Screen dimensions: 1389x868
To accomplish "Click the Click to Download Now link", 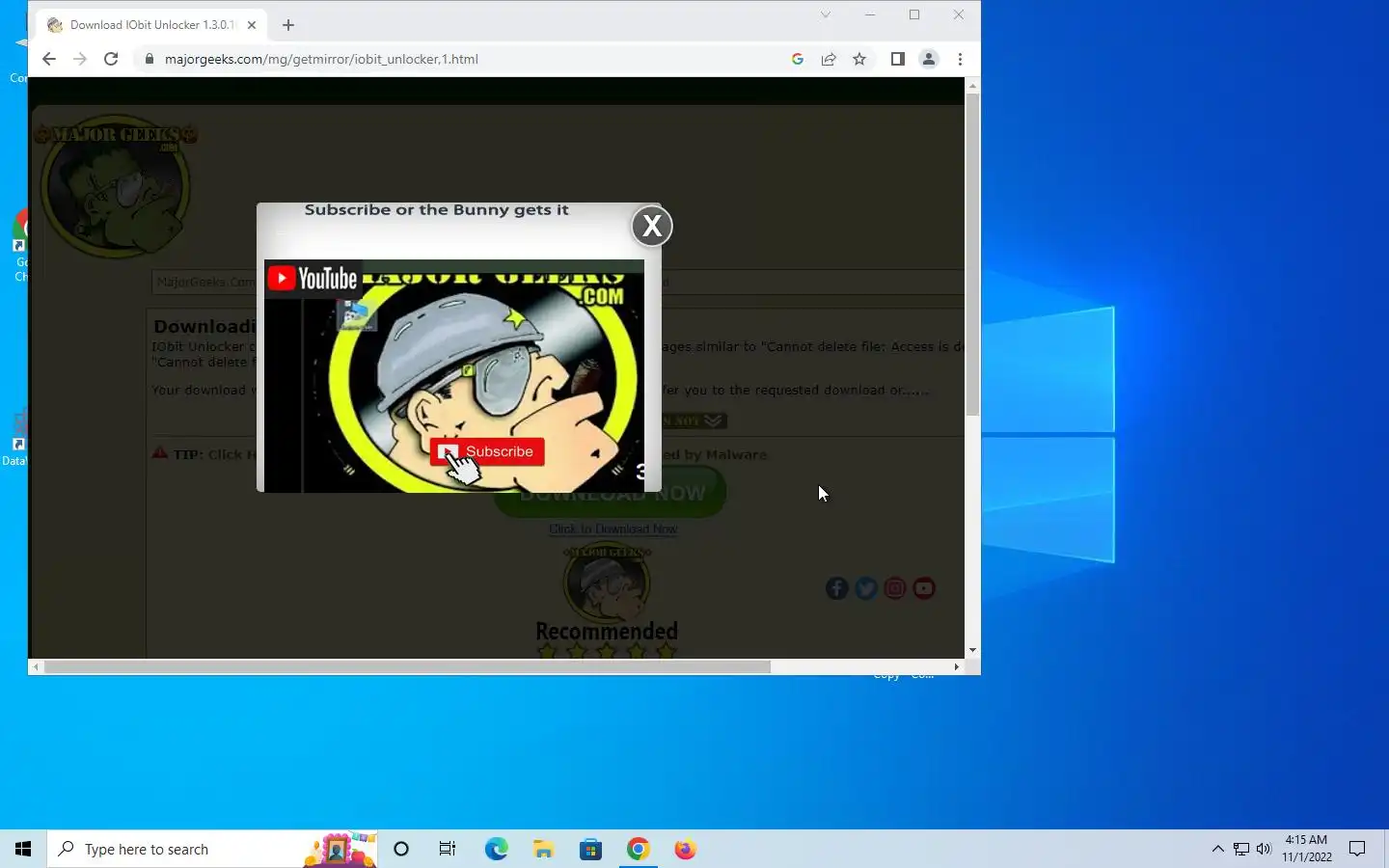I will tap(613, 529).
